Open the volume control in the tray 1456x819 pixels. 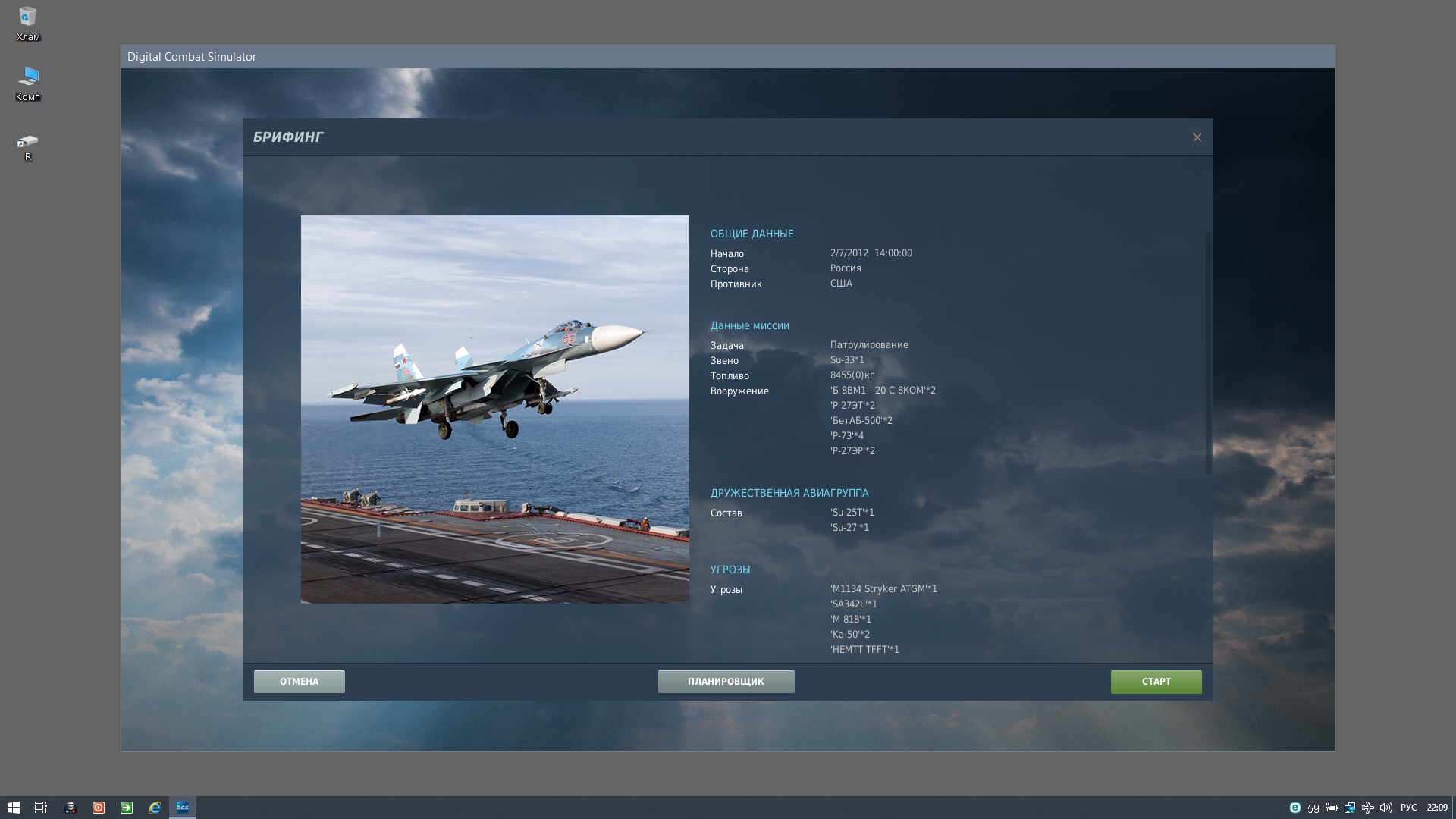click(1386, 808)
